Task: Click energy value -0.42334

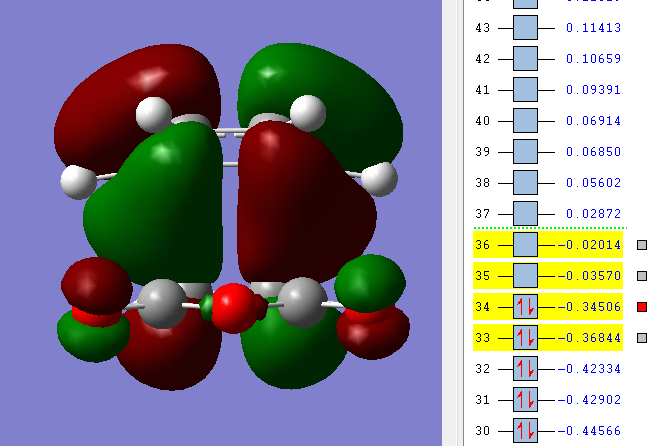Action: pos(589,369)
